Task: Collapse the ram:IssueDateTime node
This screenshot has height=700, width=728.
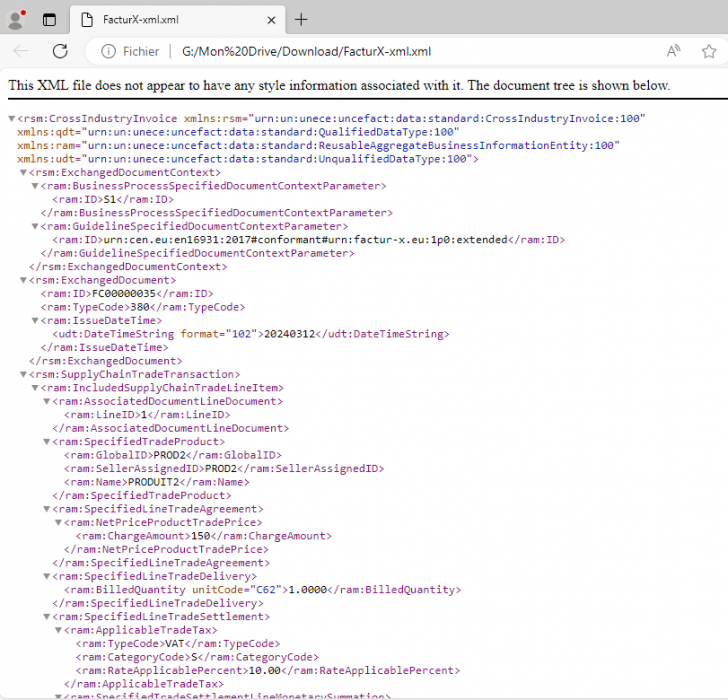Action: click(x=34, y=321)
